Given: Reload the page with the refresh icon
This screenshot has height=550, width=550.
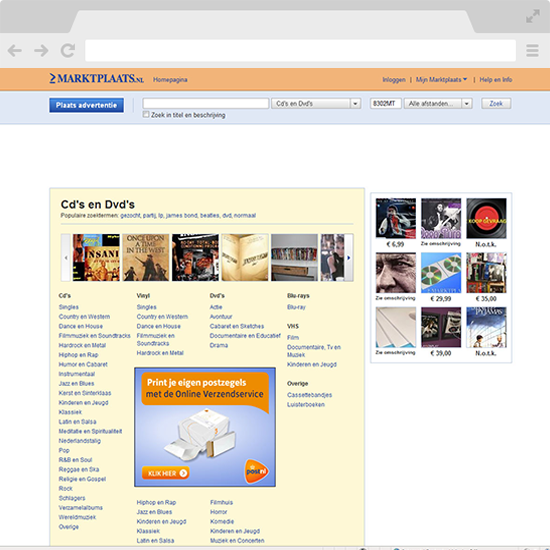Looking at the screenshot, I should click(68, 51).
